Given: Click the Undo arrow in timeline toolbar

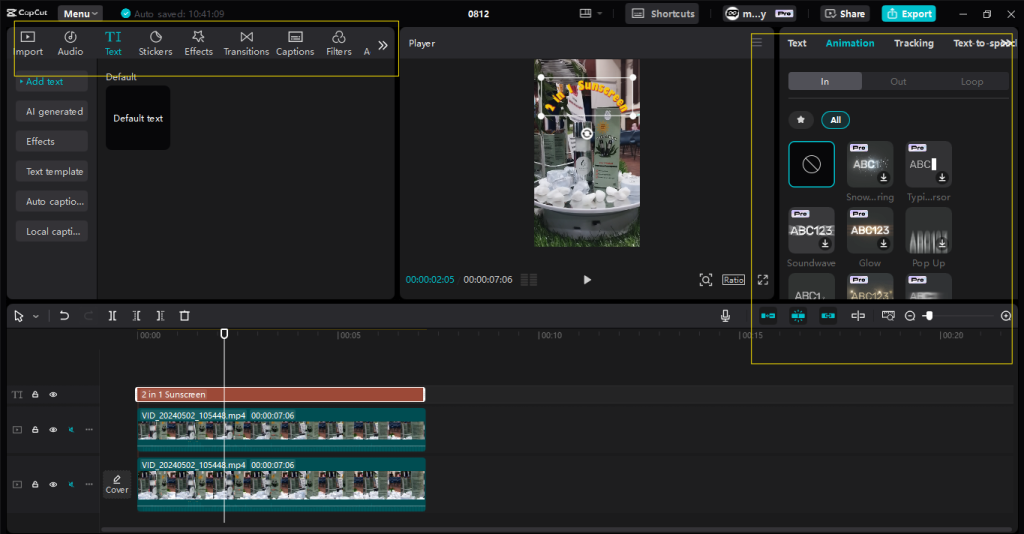Looking at the screenshot, I should (65, 316).
